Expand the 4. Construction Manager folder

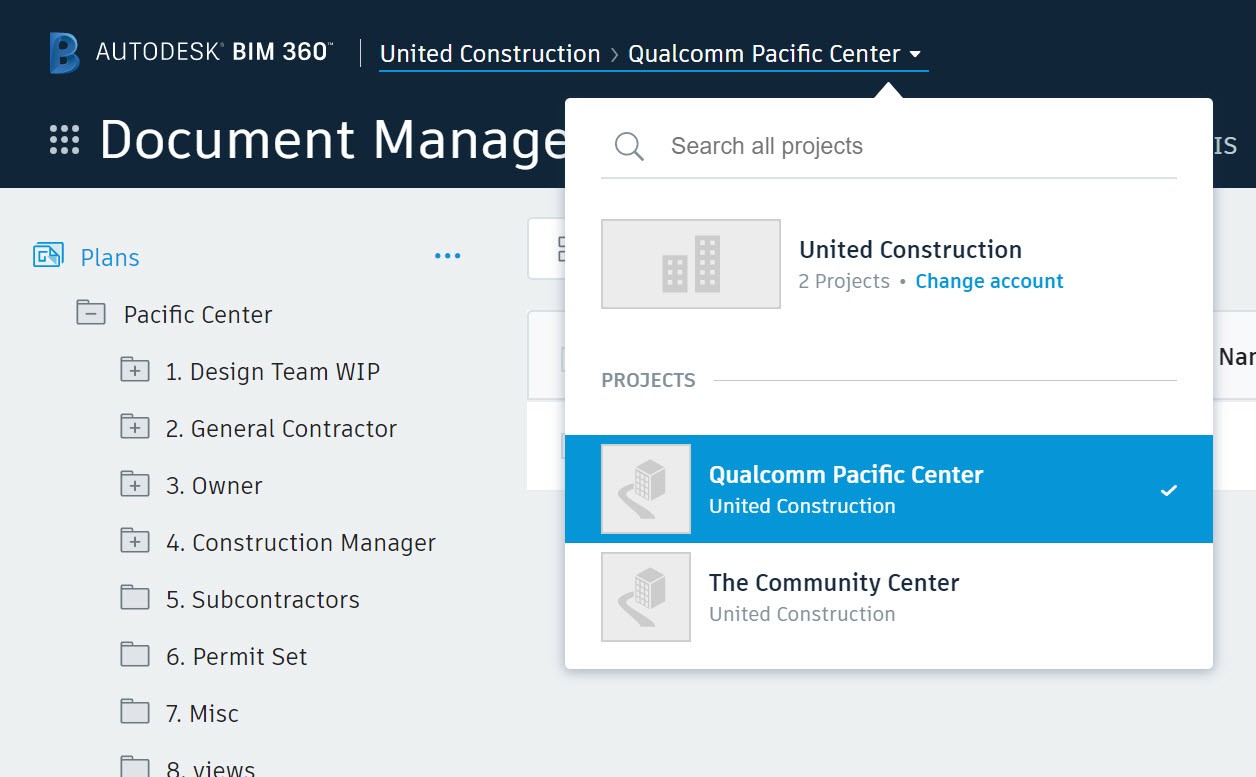(x=135, y=541)
